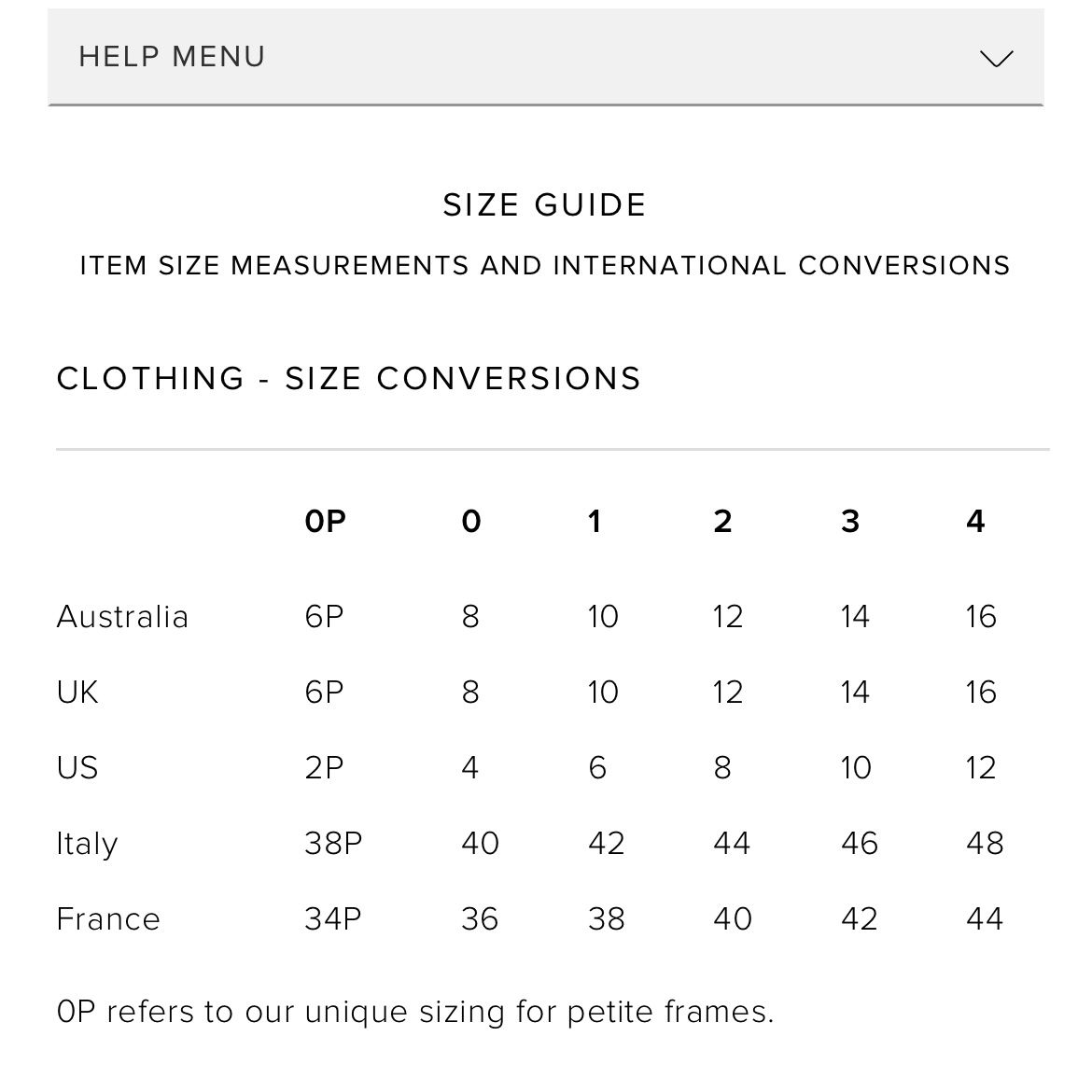Click the 46 value in Italy row

point(859,844)
